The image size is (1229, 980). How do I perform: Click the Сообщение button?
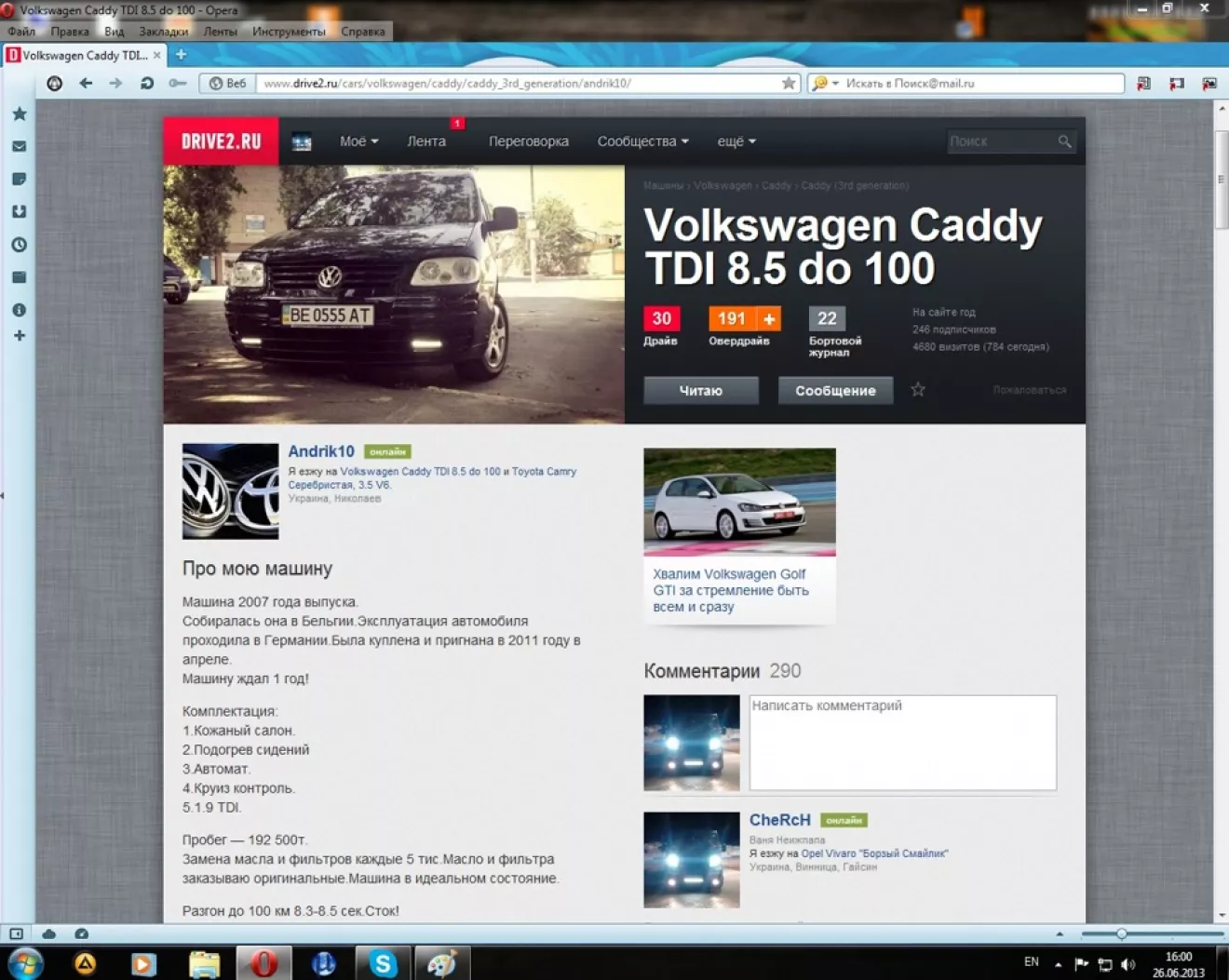click(x=835, y=391)
